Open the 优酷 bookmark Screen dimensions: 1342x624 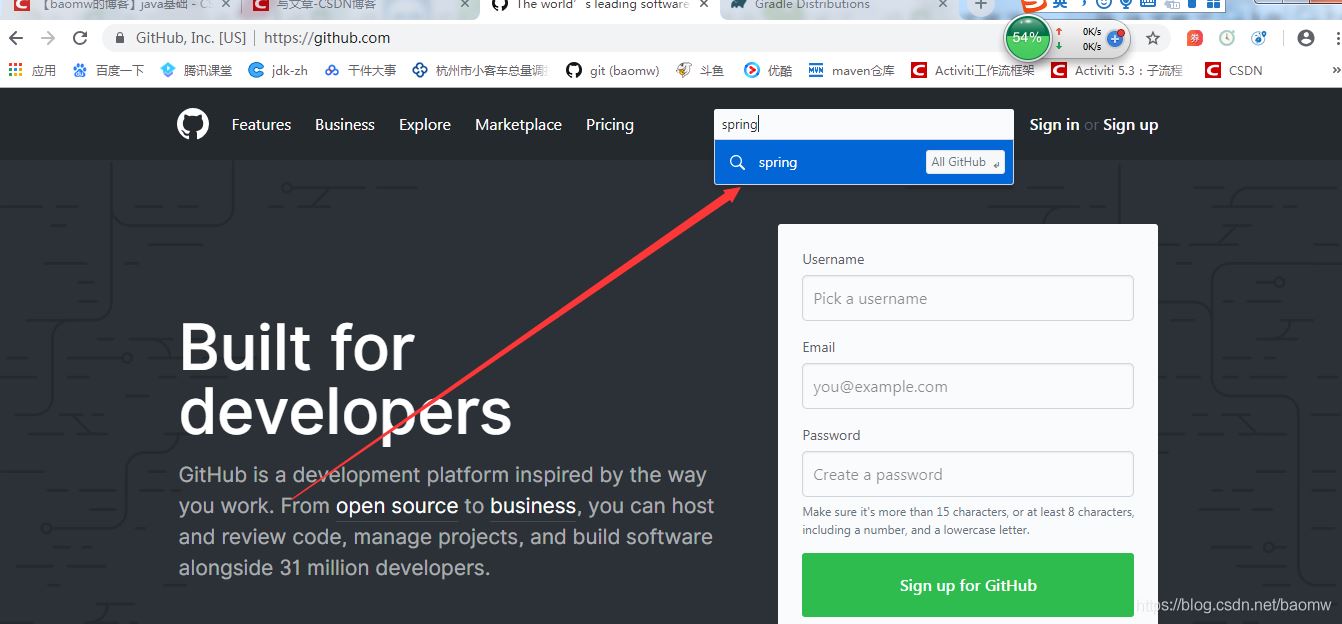tap(768, 70)
